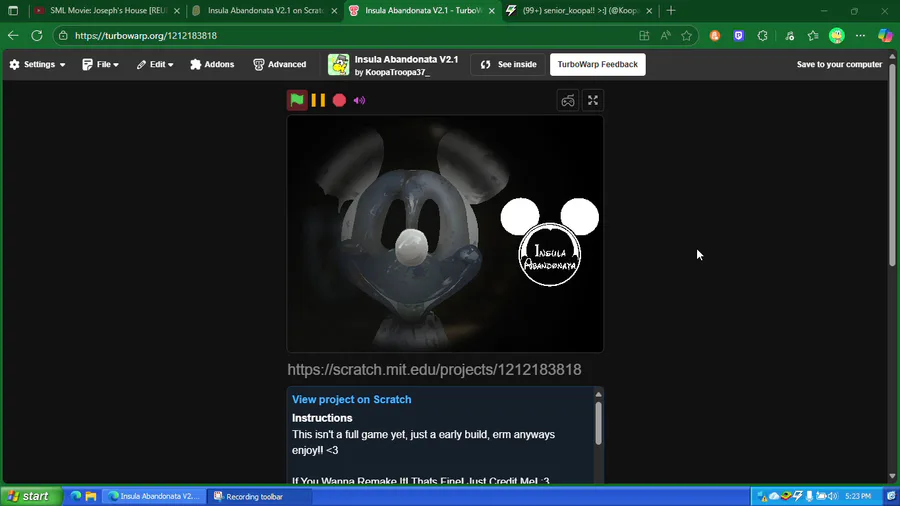Open a new browser tab
Image resolution: width=900 pixels, height=506 pixels.
[671, 10]
